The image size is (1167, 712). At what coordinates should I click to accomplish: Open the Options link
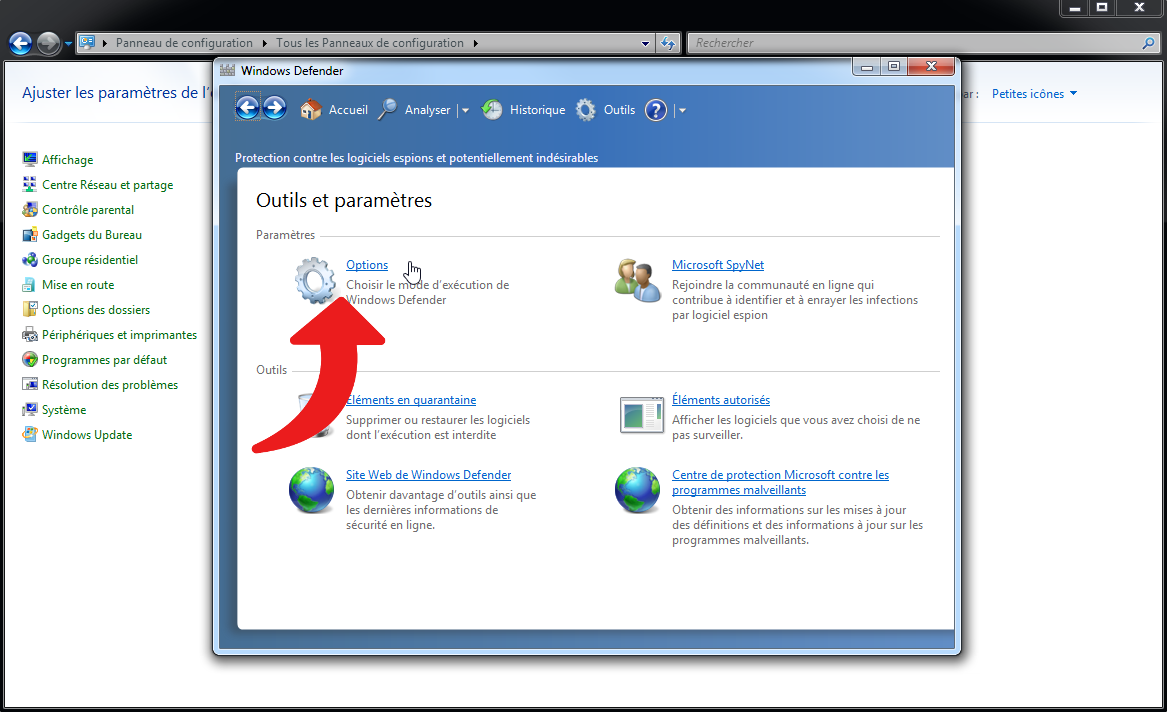pyautogui.click(x=367, y=265)
